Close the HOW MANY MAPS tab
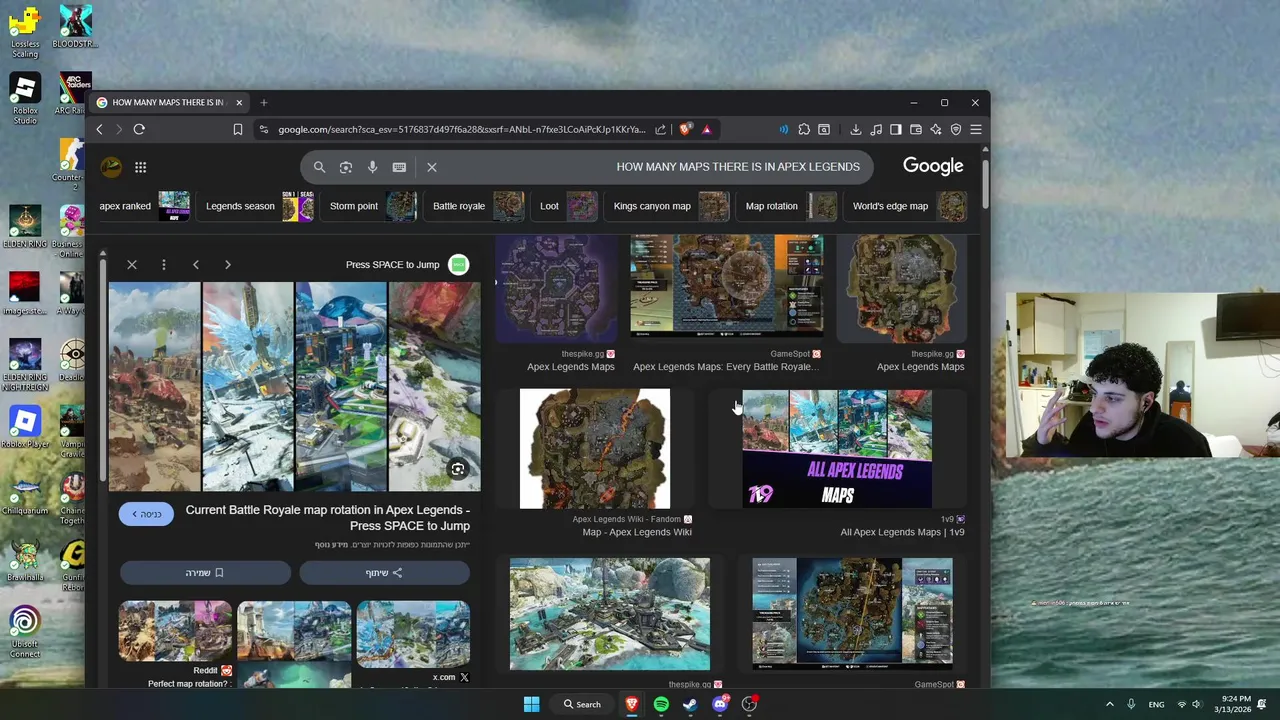This screenshot has width=1280, height=720. tap(239, 102)
